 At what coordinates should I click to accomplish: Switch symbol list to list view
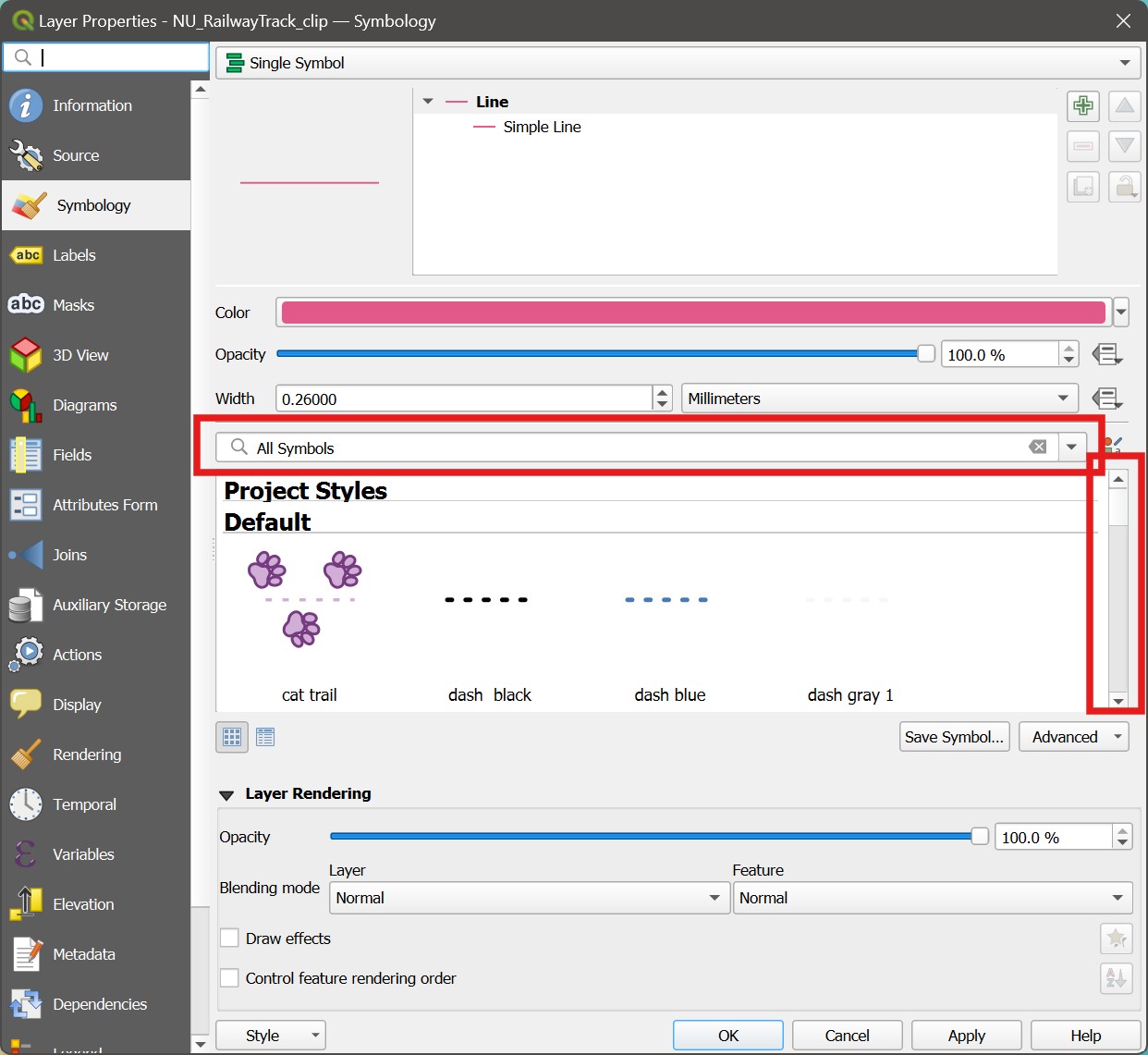265,737
